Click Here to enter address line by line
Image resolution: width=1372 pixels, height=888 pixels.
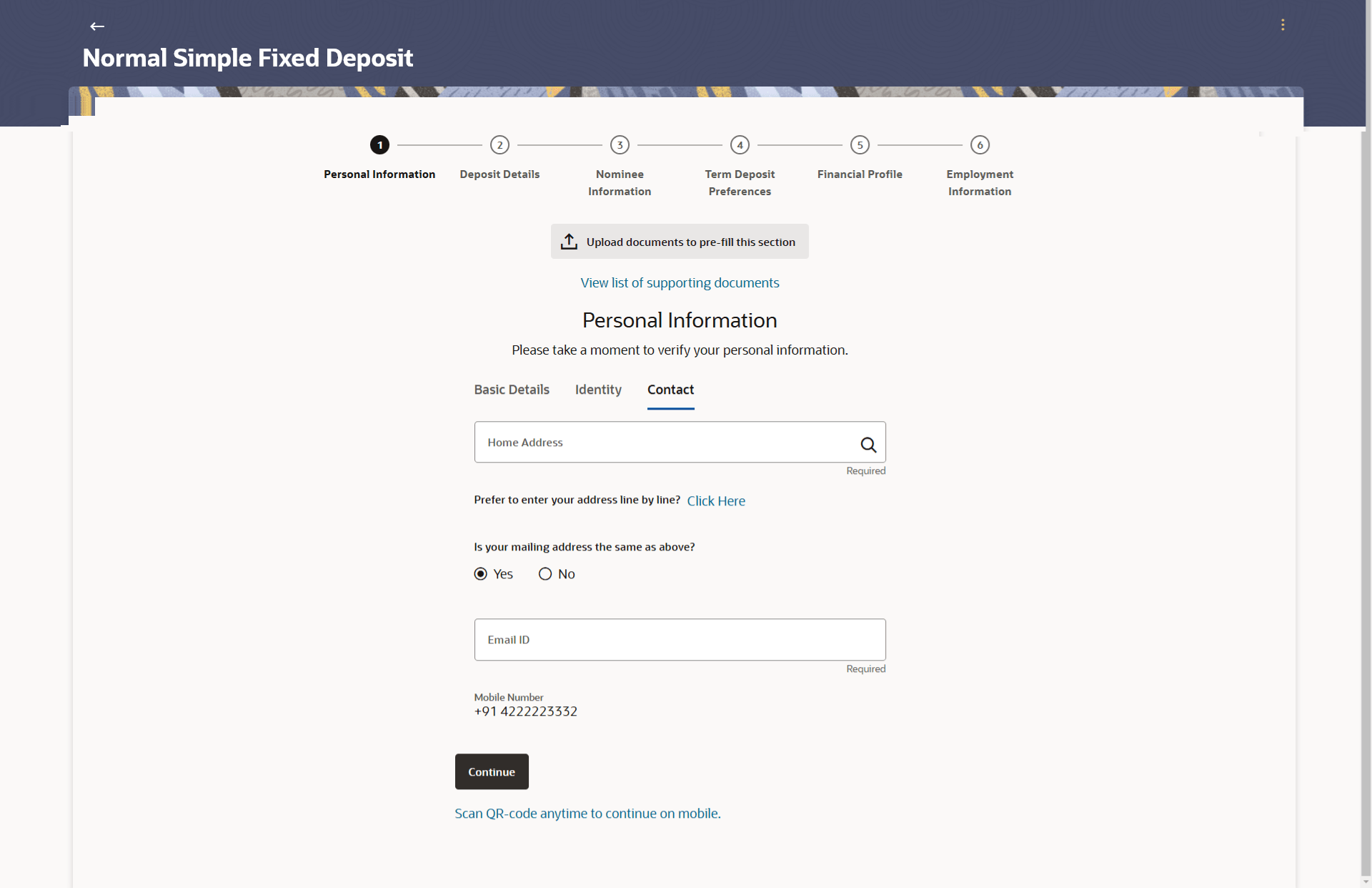[x=716, y=501]
